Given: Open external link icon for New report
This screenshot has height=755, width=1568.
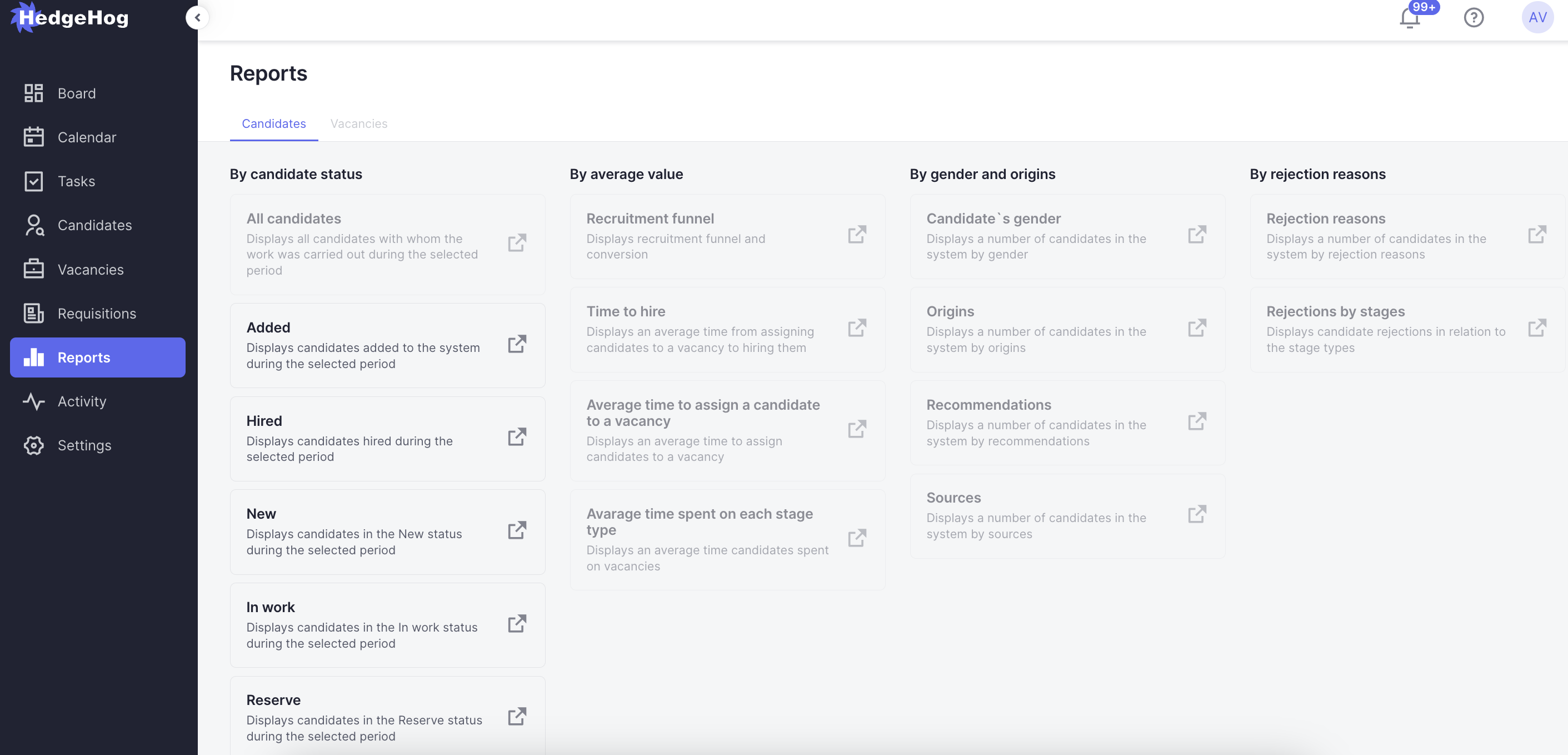Looking at the screenshot, I should click(517, 530).
